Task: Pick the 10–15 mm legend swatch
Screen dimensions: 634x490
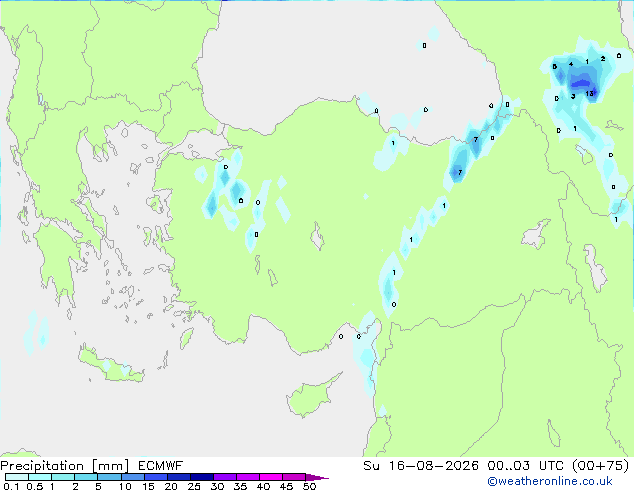Action: click(x=133, y=477)
